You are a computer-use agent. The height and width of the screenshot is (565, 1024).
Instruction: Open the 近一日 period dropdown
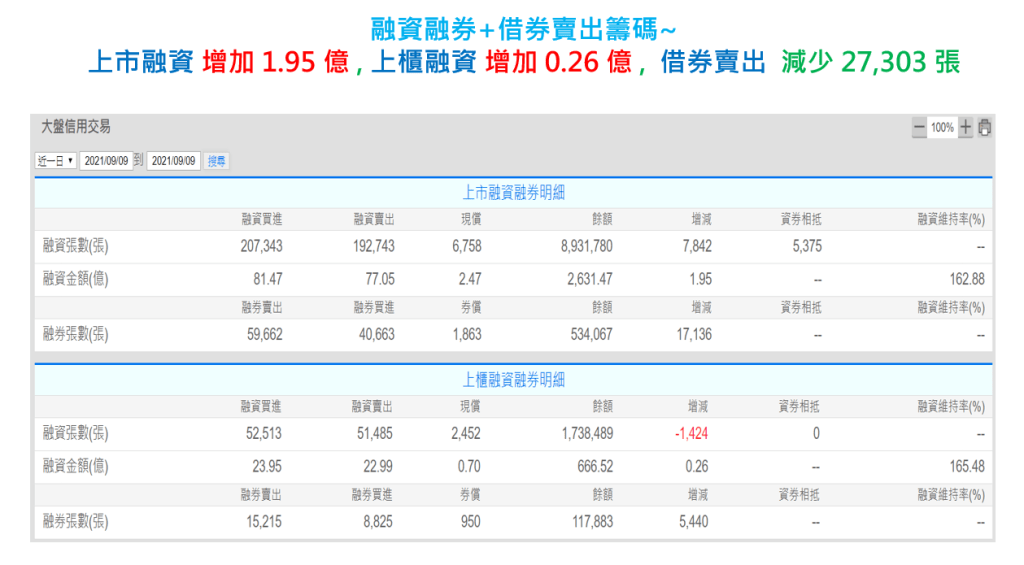[x=56, y=160]
